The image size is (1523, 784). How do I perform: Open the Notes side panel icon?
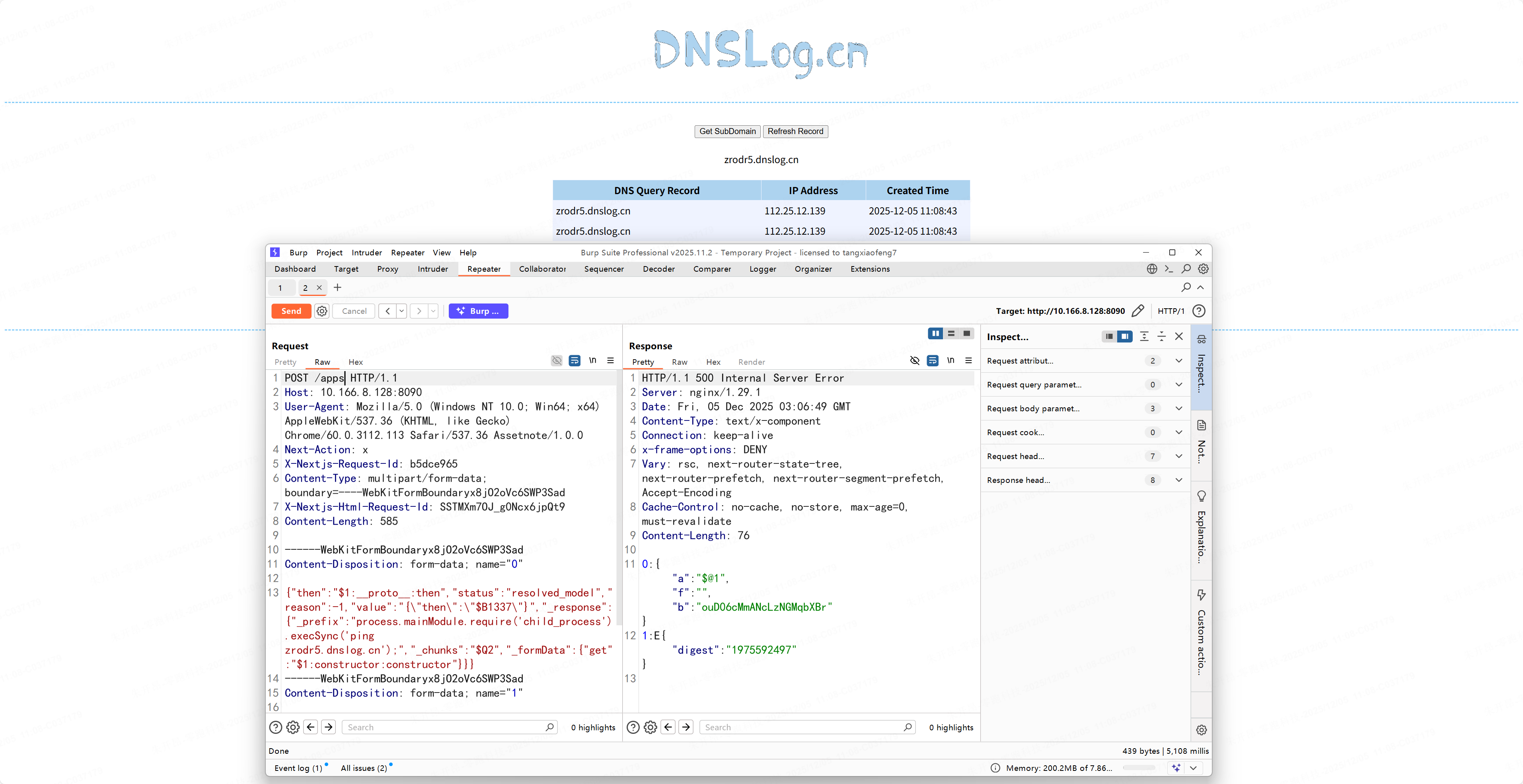pos(1202,426)
